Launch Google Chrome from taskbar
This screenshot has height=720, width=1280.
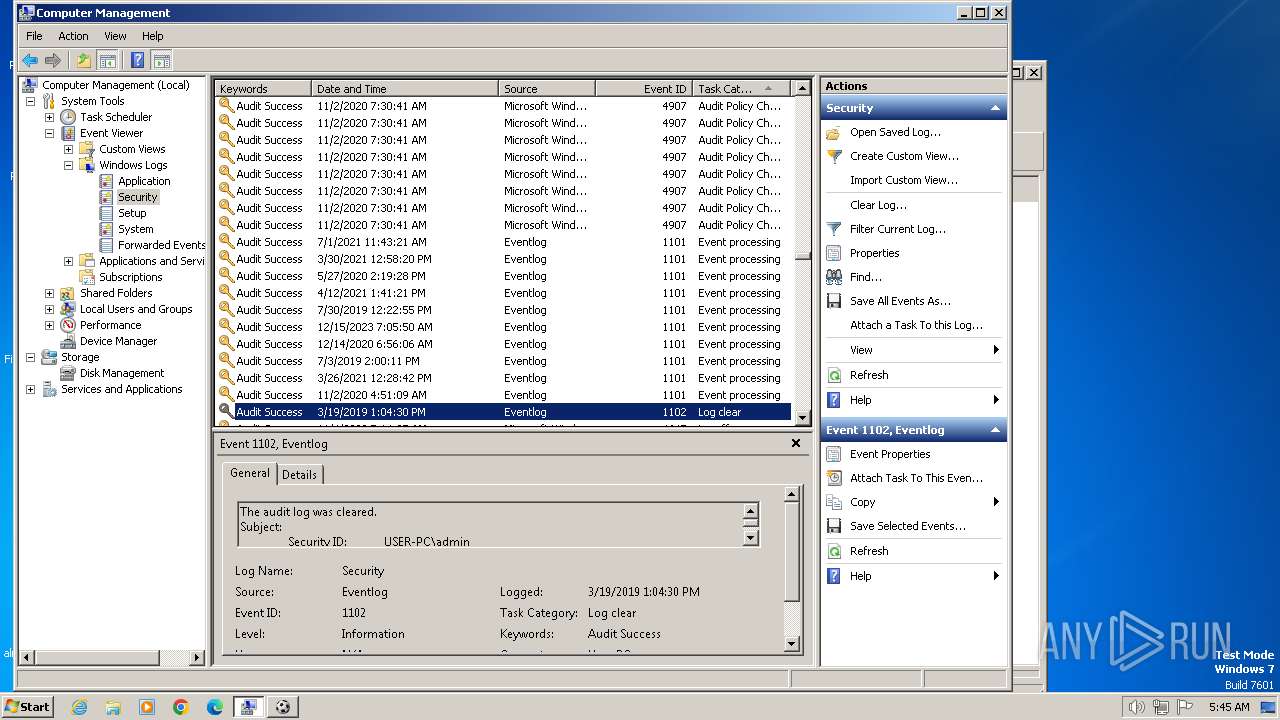(x=181, y=707)
